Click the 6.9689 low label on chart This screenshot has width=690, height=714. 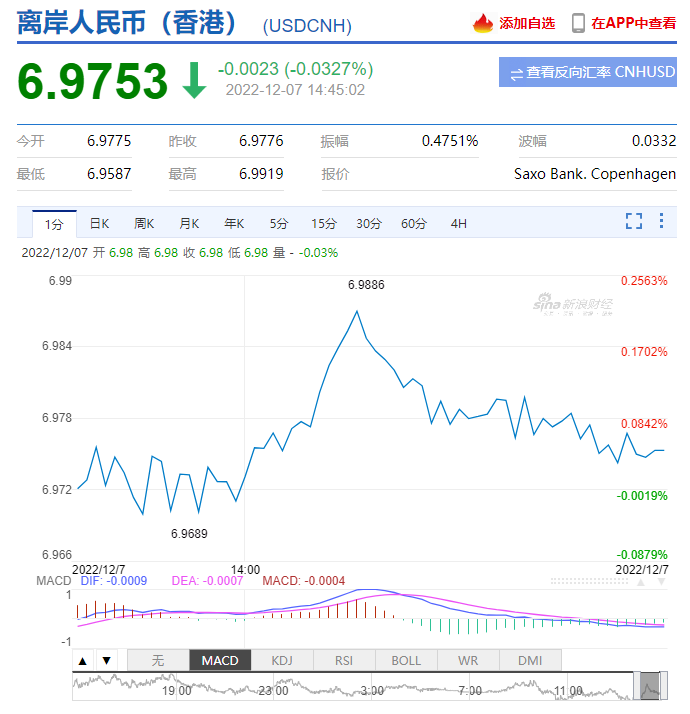(189, 534)
